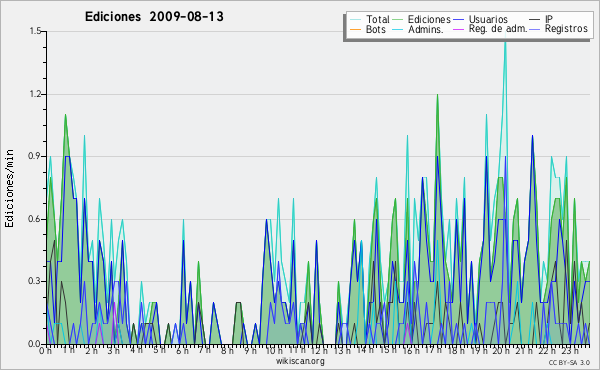The image size is (600, 370).
Task: Click the '13 h' x-axis label
Action: [x=342, y=351]
